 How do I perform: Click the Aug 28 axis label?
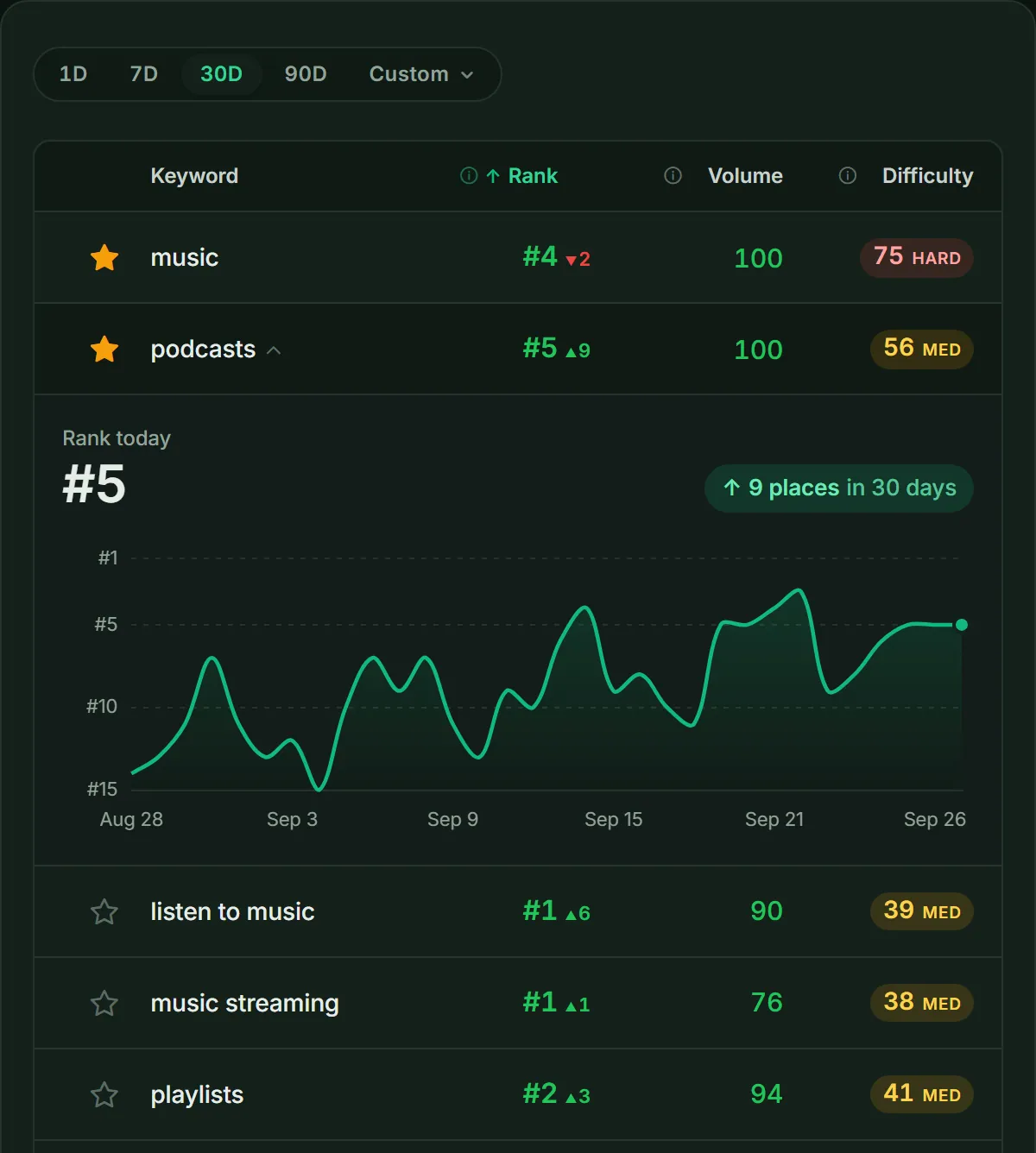(131, 819)
